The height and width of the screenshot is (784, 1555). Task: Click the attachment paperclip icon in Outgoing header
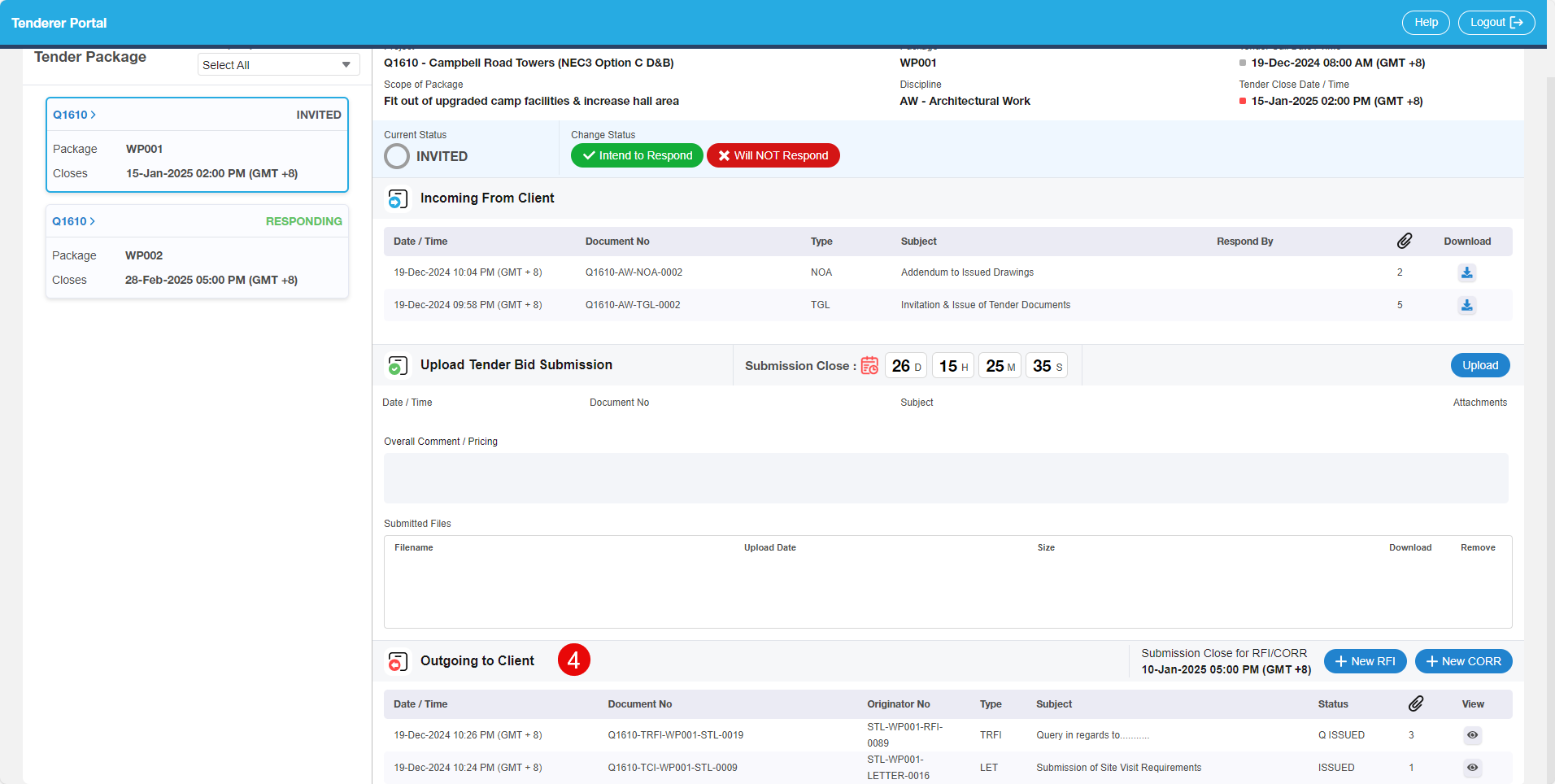(x=1416, y=703)
